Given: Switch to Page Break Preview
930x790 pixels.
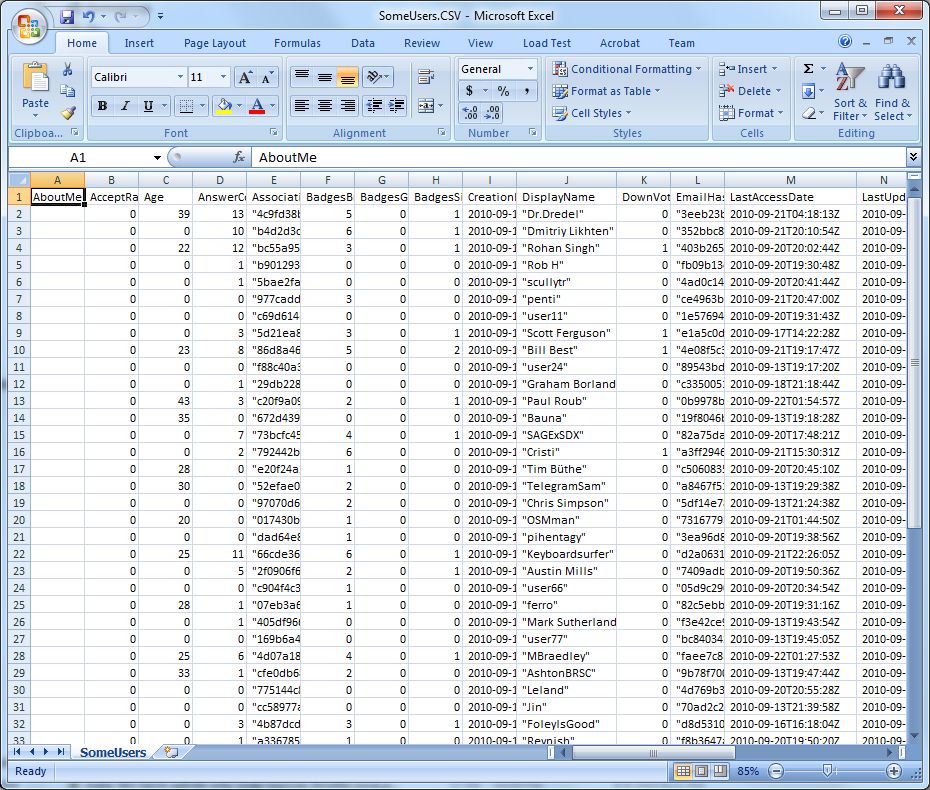Looking at the screenshot, I should tap(720, 771).
